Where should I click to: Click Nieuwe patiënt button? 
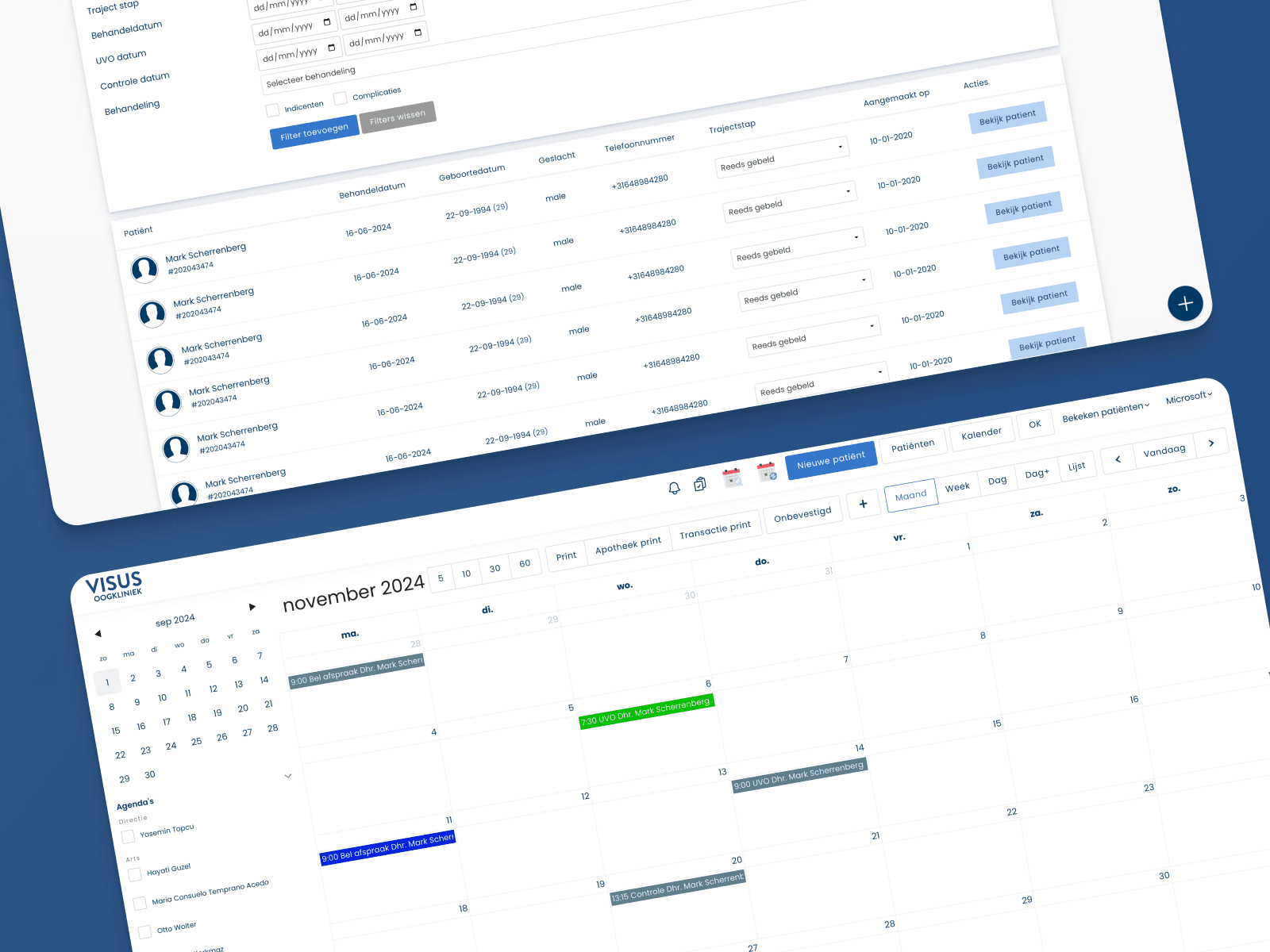[x=830, y=460]
